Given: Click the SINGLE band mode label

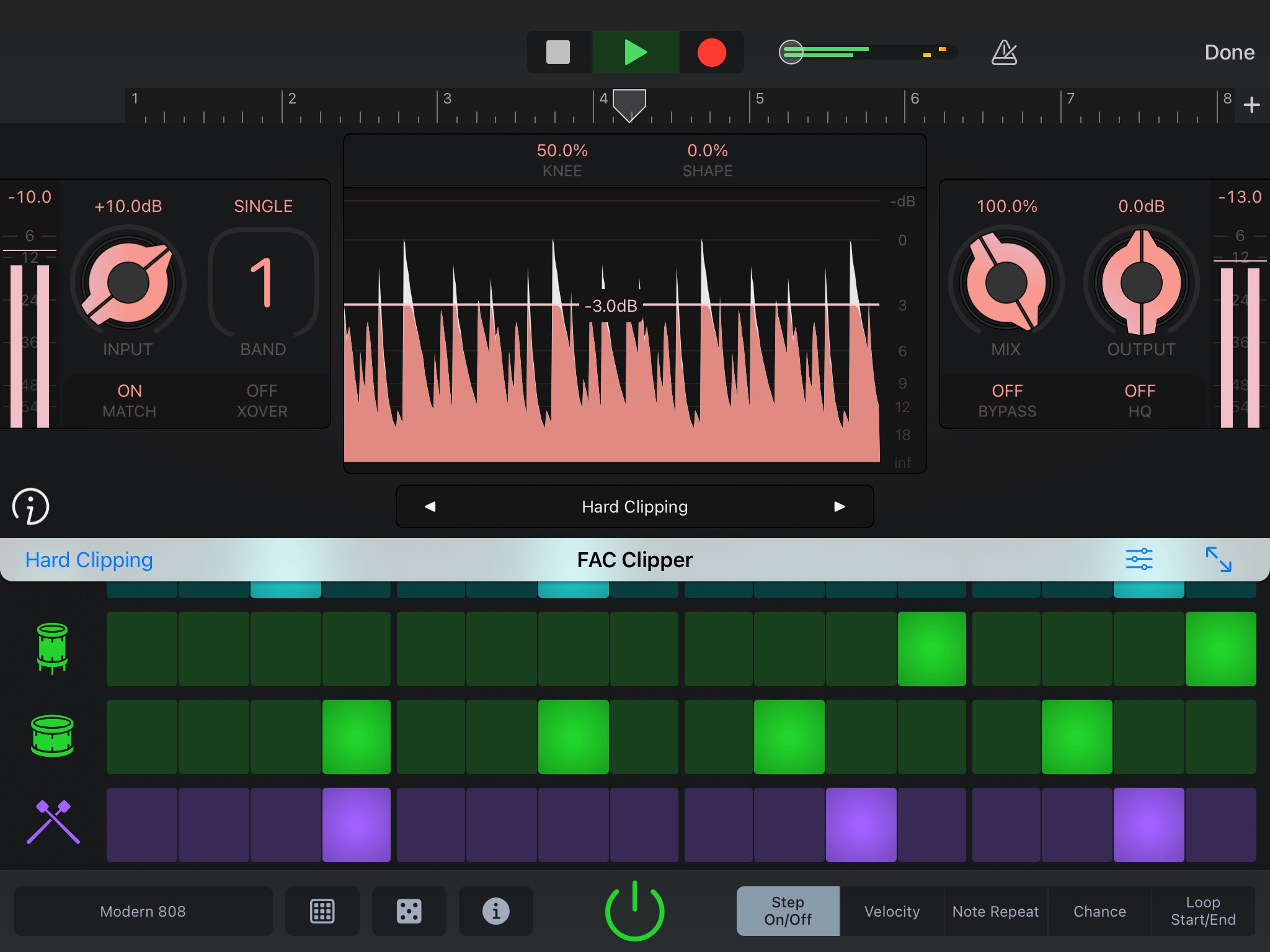Looking at the screenshot, I should (263, 206).
